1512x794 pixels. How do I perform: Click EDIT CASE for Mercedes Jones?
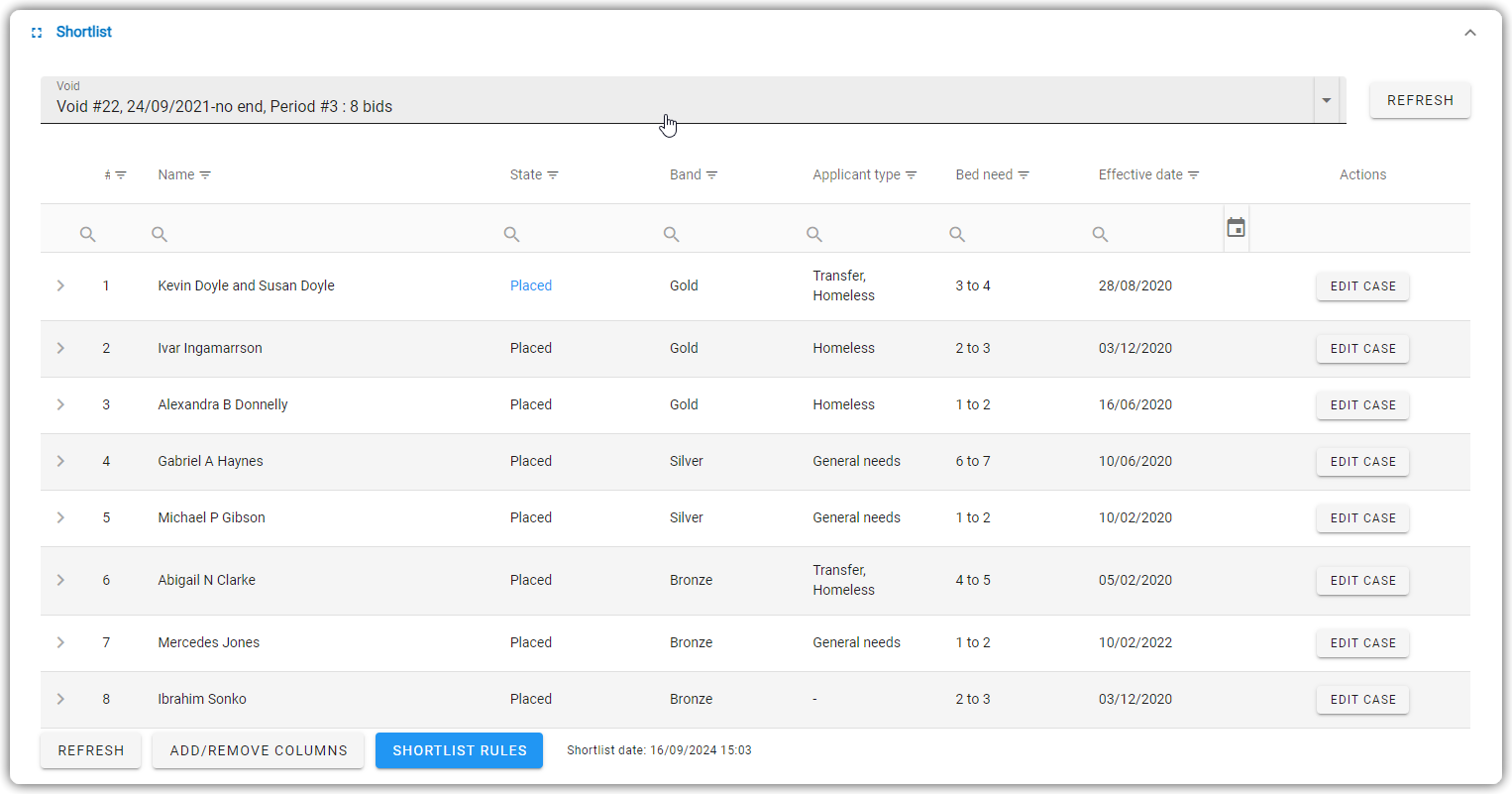pyautogui.click(x=1362, y=643)
